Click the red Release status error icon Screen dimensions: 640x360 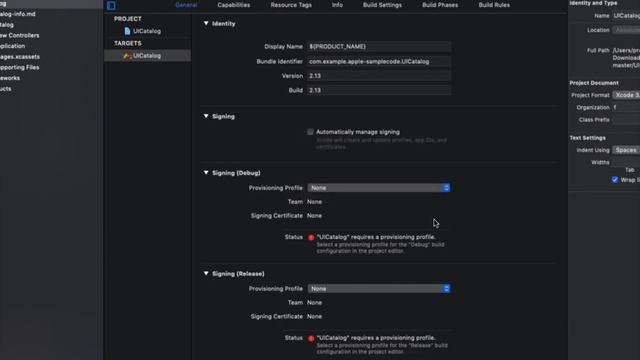click(x=311, y=338)
